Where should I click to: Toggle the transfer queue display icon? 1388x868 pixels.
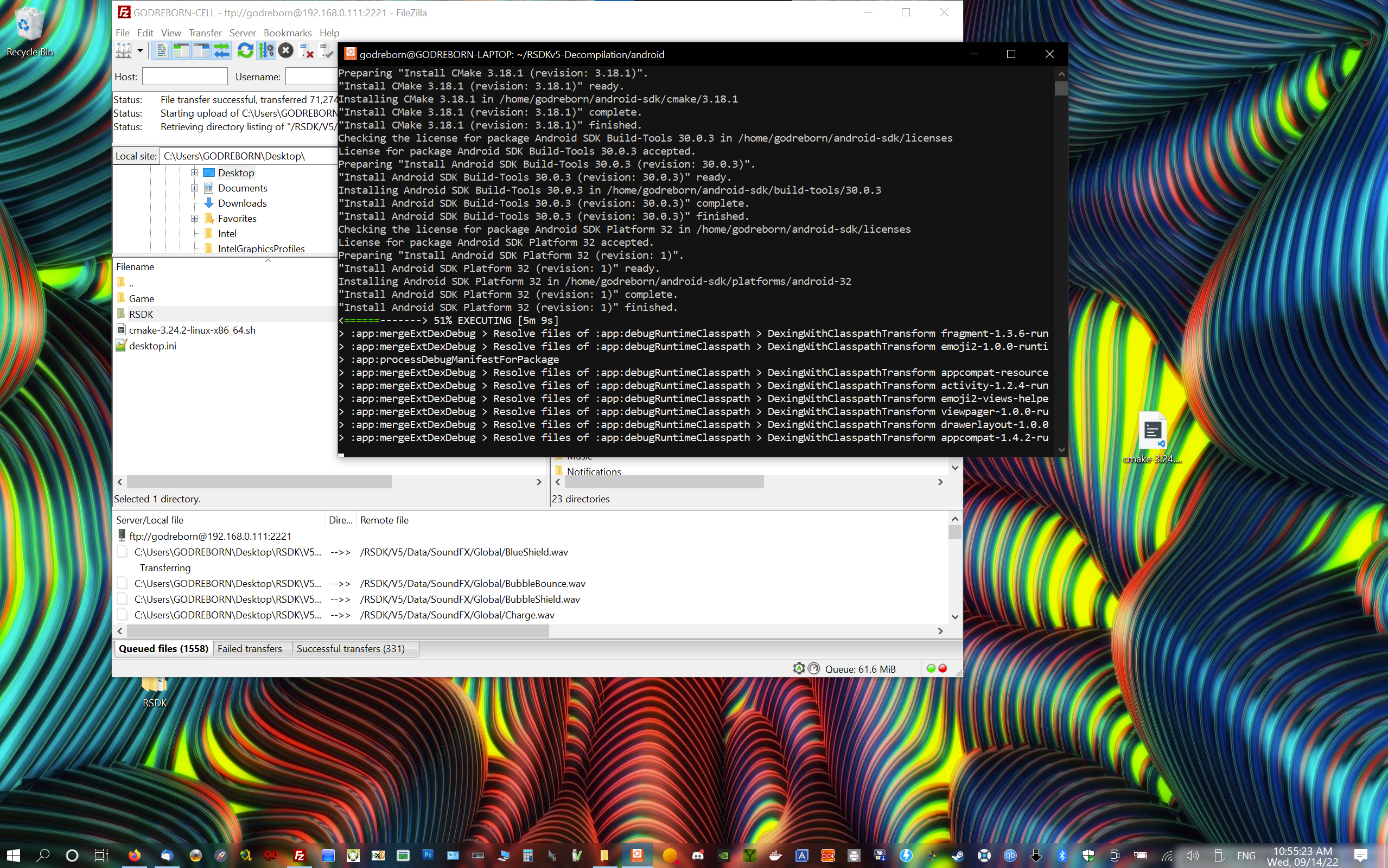[x=221, y=51]
